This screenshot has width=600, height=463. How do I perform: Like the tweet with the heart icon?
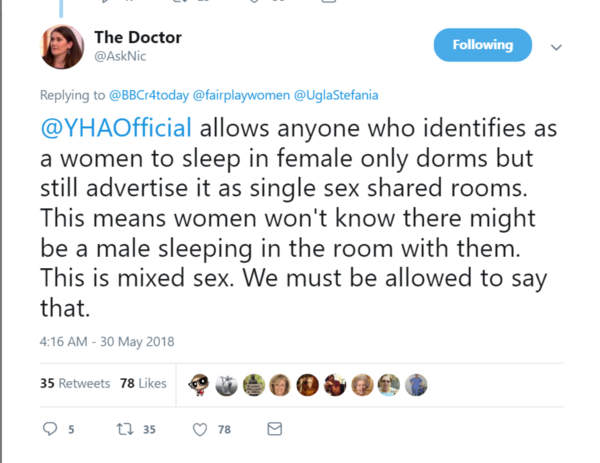(x=199, y=429)
